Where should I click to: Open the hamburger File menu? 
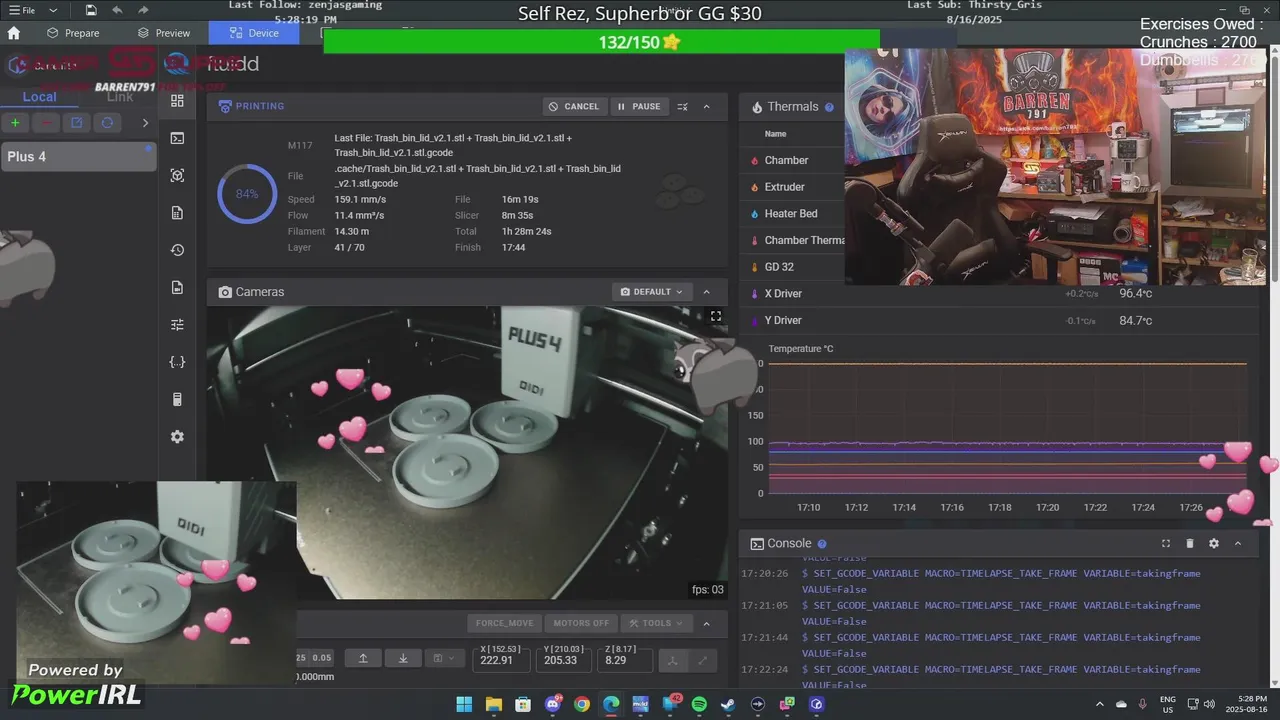(22, 10)
